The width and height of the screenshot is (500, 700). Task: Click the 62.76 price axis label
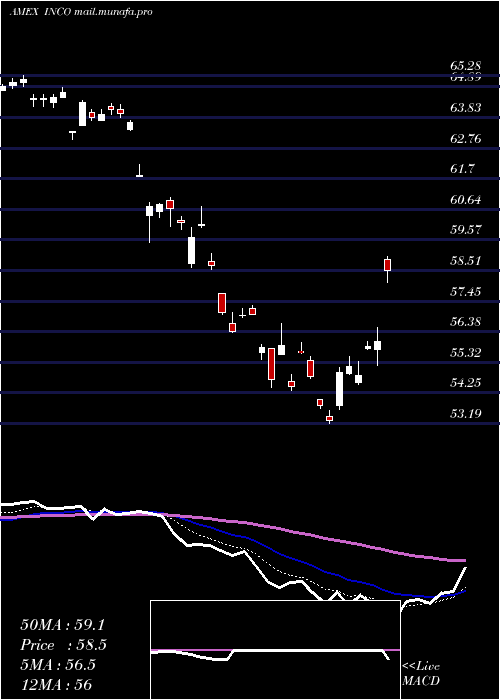466,138
